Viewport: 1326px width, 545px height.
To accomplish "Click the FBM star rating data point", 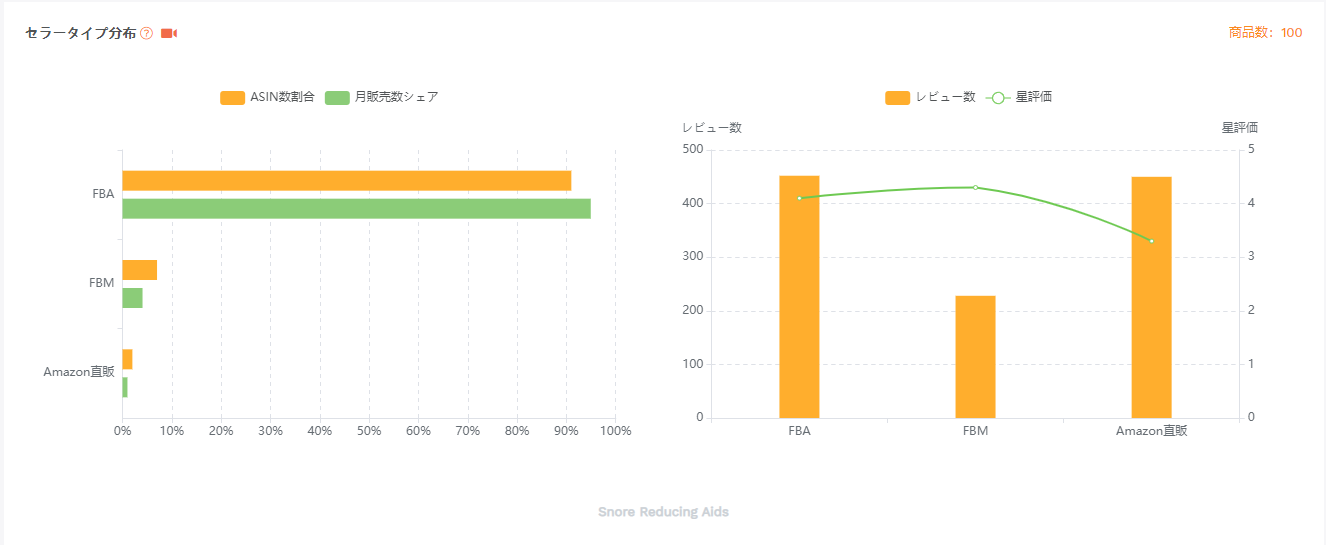I will pos(975,187).
